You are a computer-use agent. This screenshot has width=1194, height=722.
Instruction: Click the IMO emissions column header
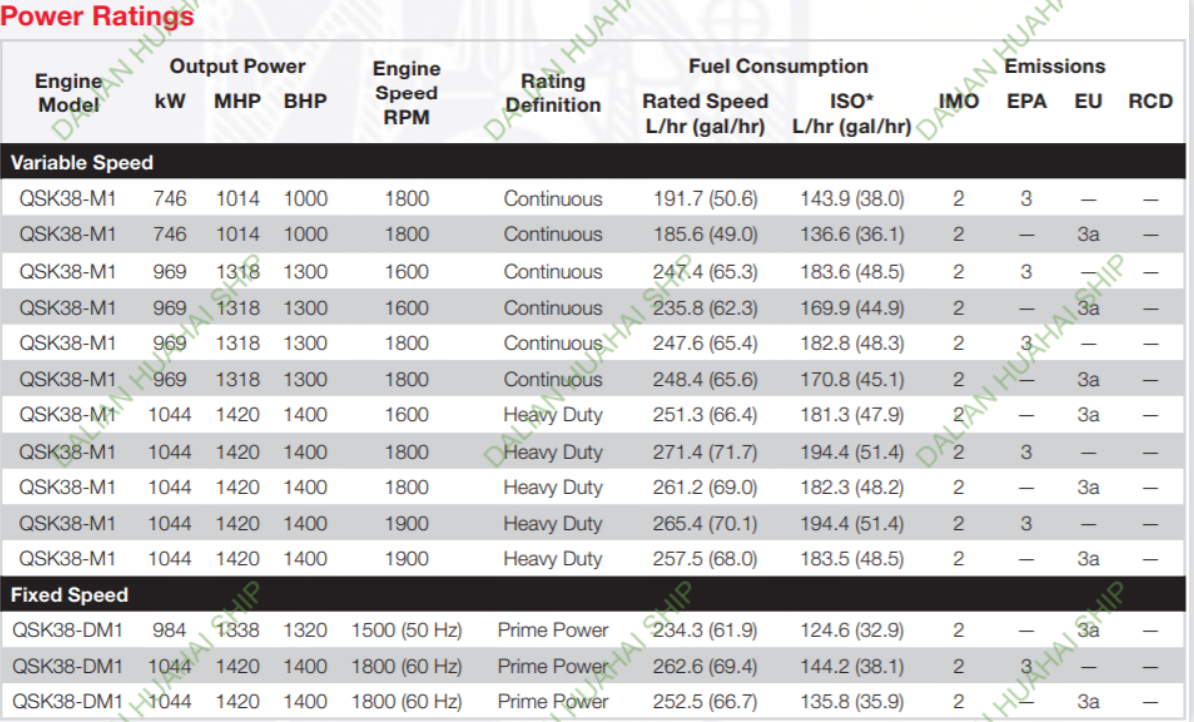pos(959,102)
